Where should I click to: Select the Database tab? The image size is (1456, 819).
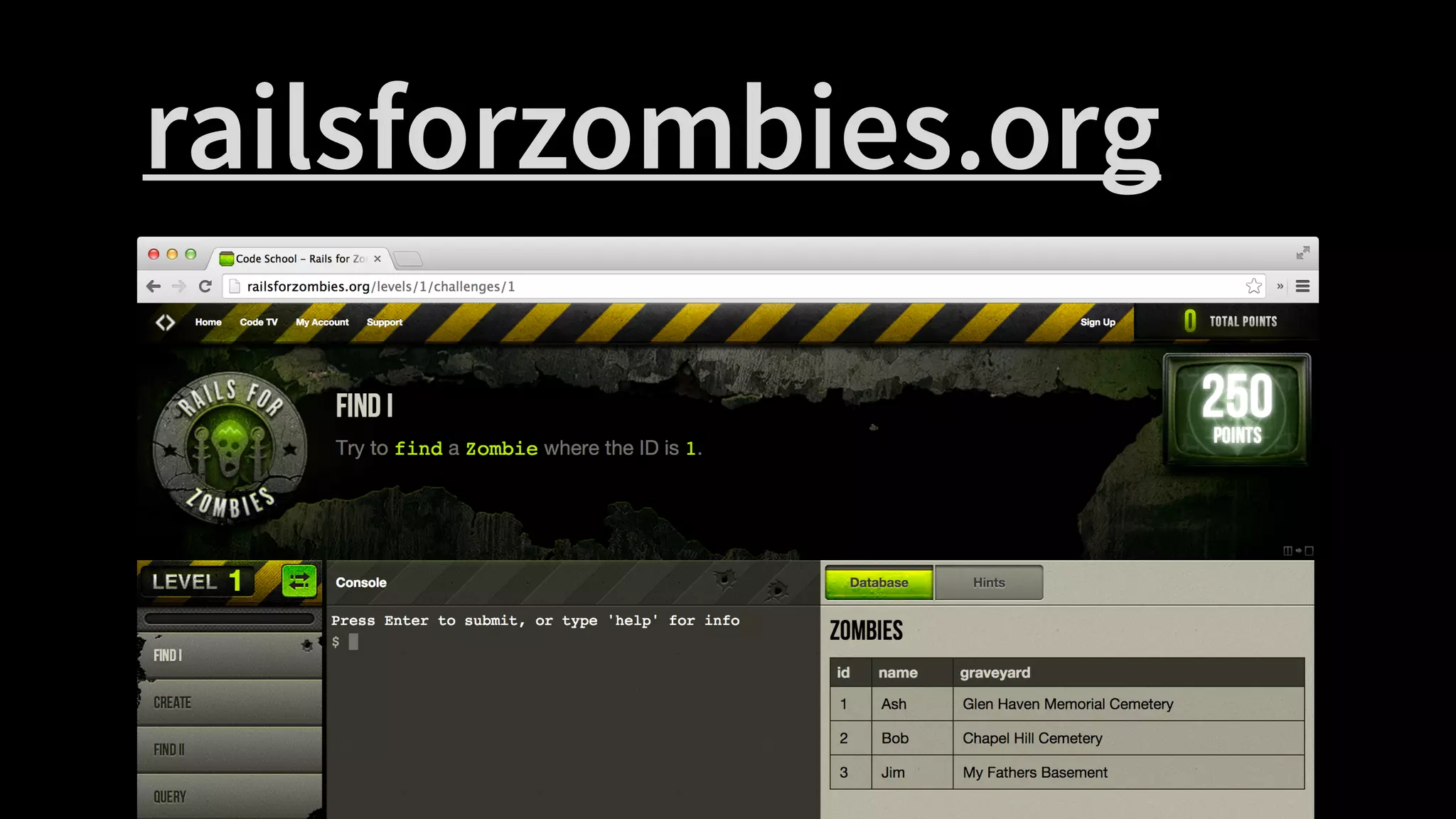(879, 583)
